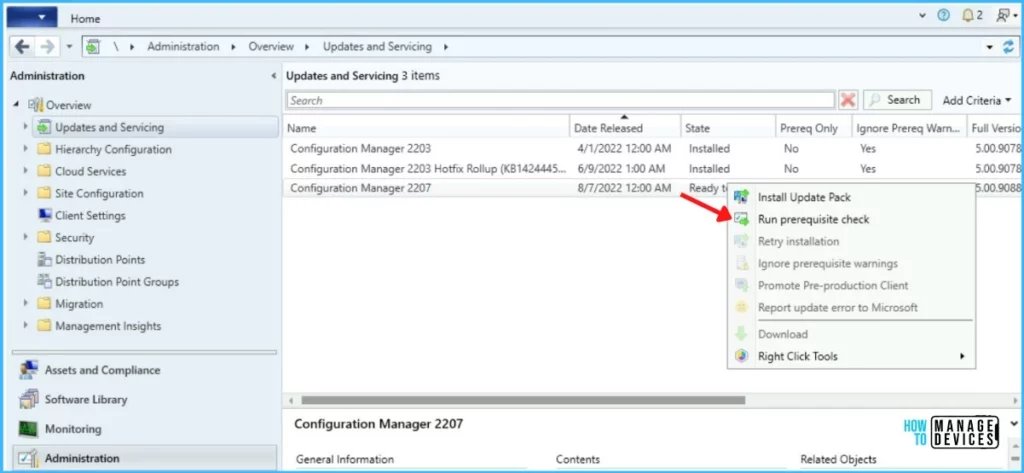Sort by Date Released column header
Image resolution: width=1024 pixels, height=473 pixels.
(625, 128)
